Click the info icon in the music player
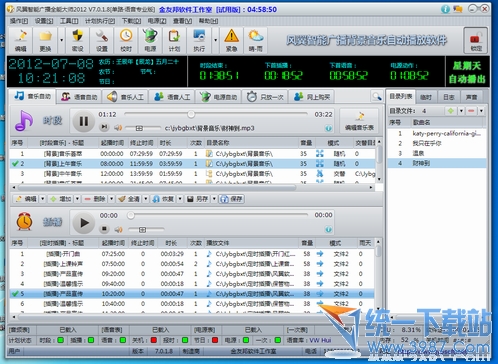The width and height of the screenshot is (498, 364). tap(328, 128)
